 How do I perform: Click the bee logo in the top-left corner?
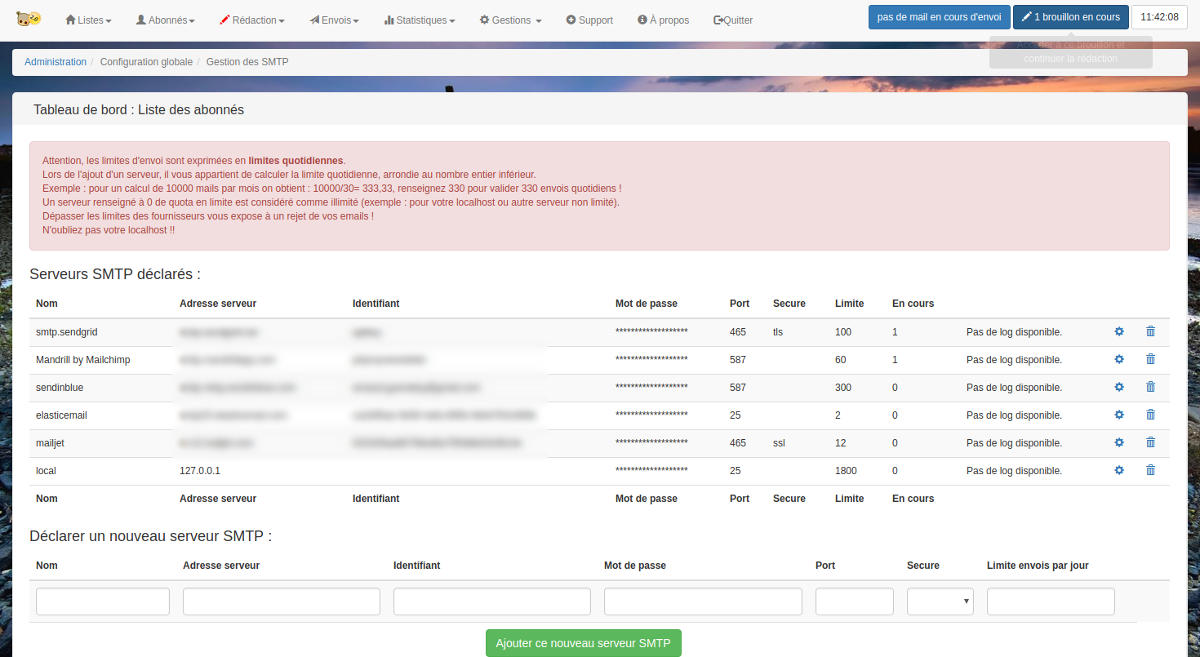[x=28, y=17]
